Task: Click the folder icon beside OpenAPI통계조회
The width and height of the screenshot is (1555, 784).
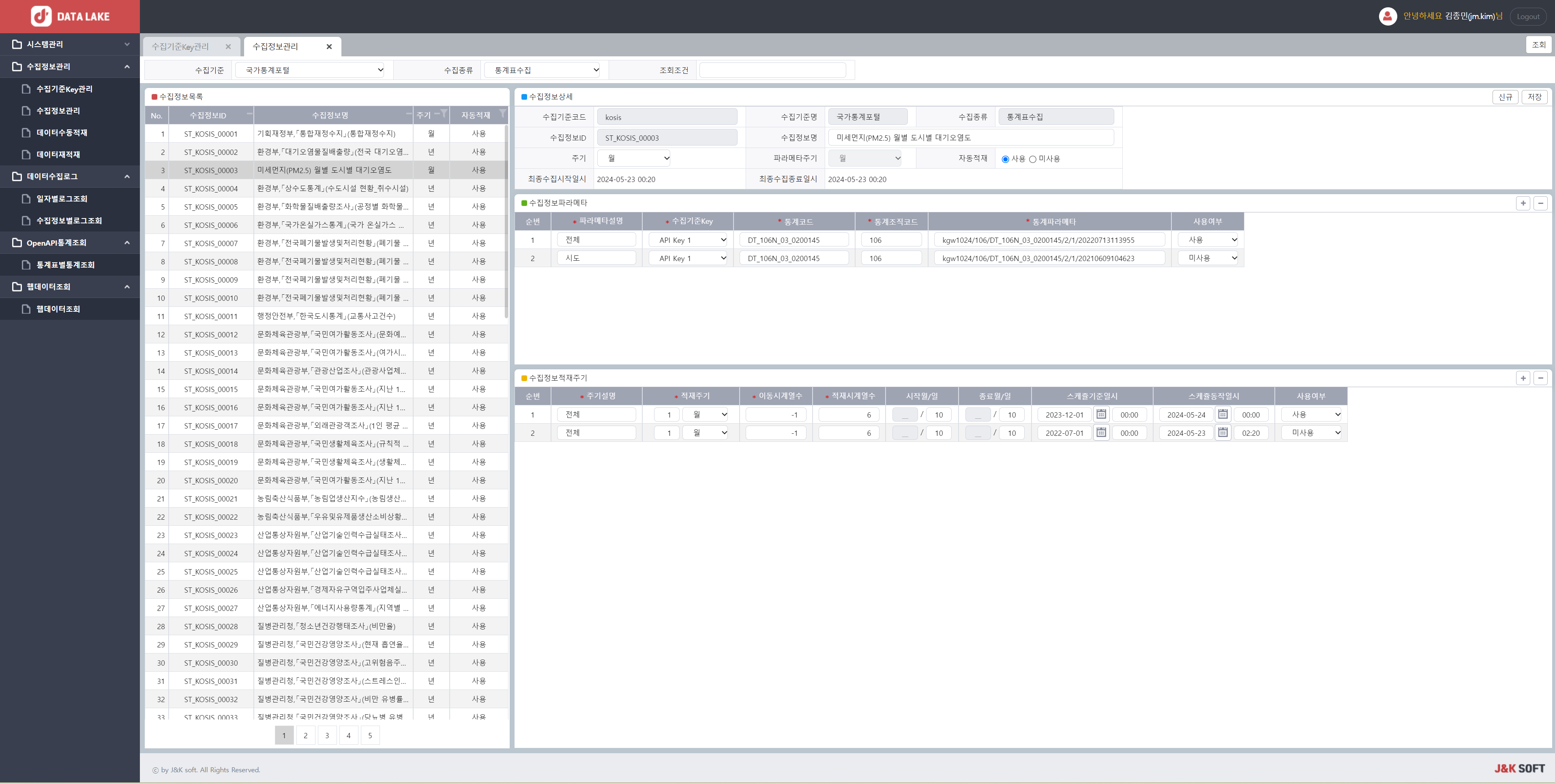Action: [x=17, y=243]
